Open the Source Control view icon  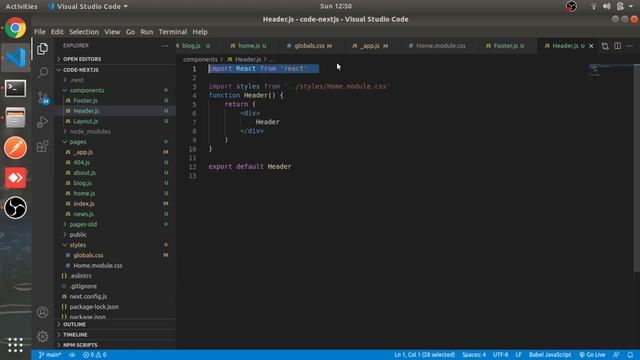click(42, 98)
